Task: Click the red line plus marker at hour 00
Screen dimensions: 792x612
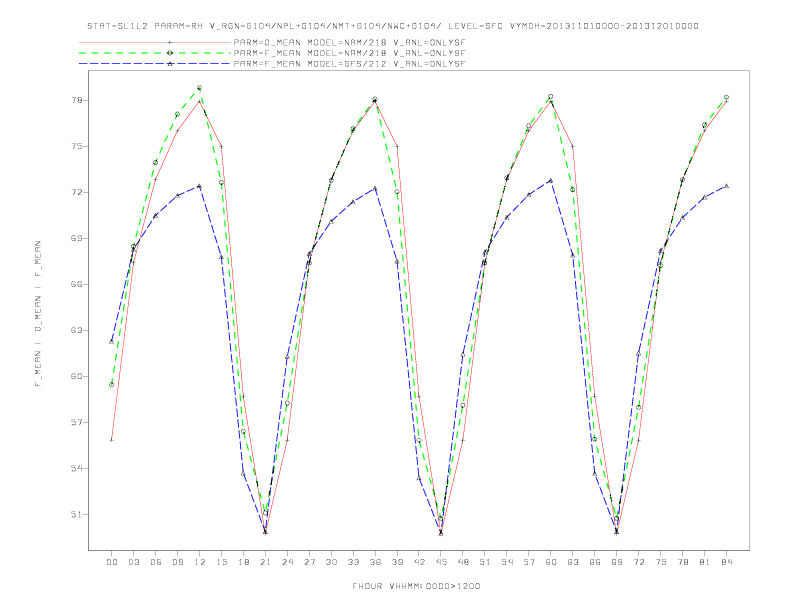Action: coord(112,440)
